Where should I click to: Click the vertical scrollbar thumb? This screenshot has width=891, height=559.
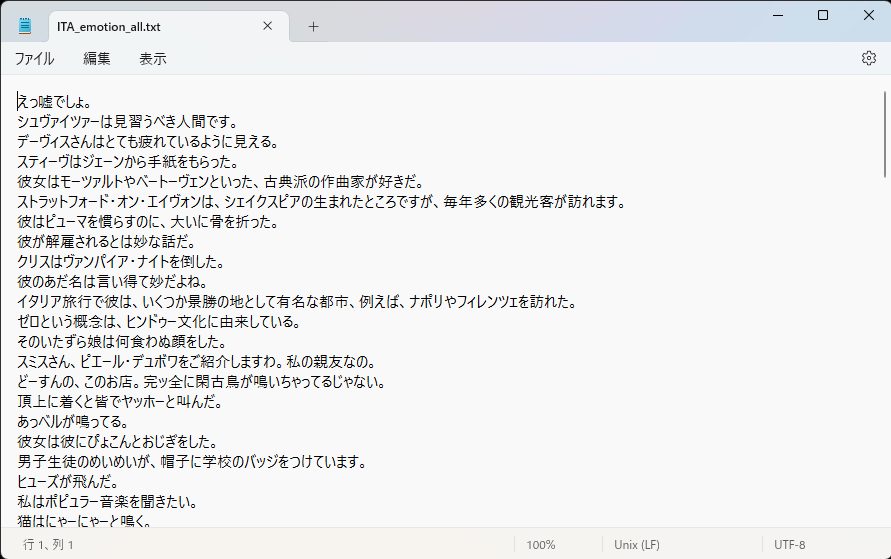tap(884, 130)
